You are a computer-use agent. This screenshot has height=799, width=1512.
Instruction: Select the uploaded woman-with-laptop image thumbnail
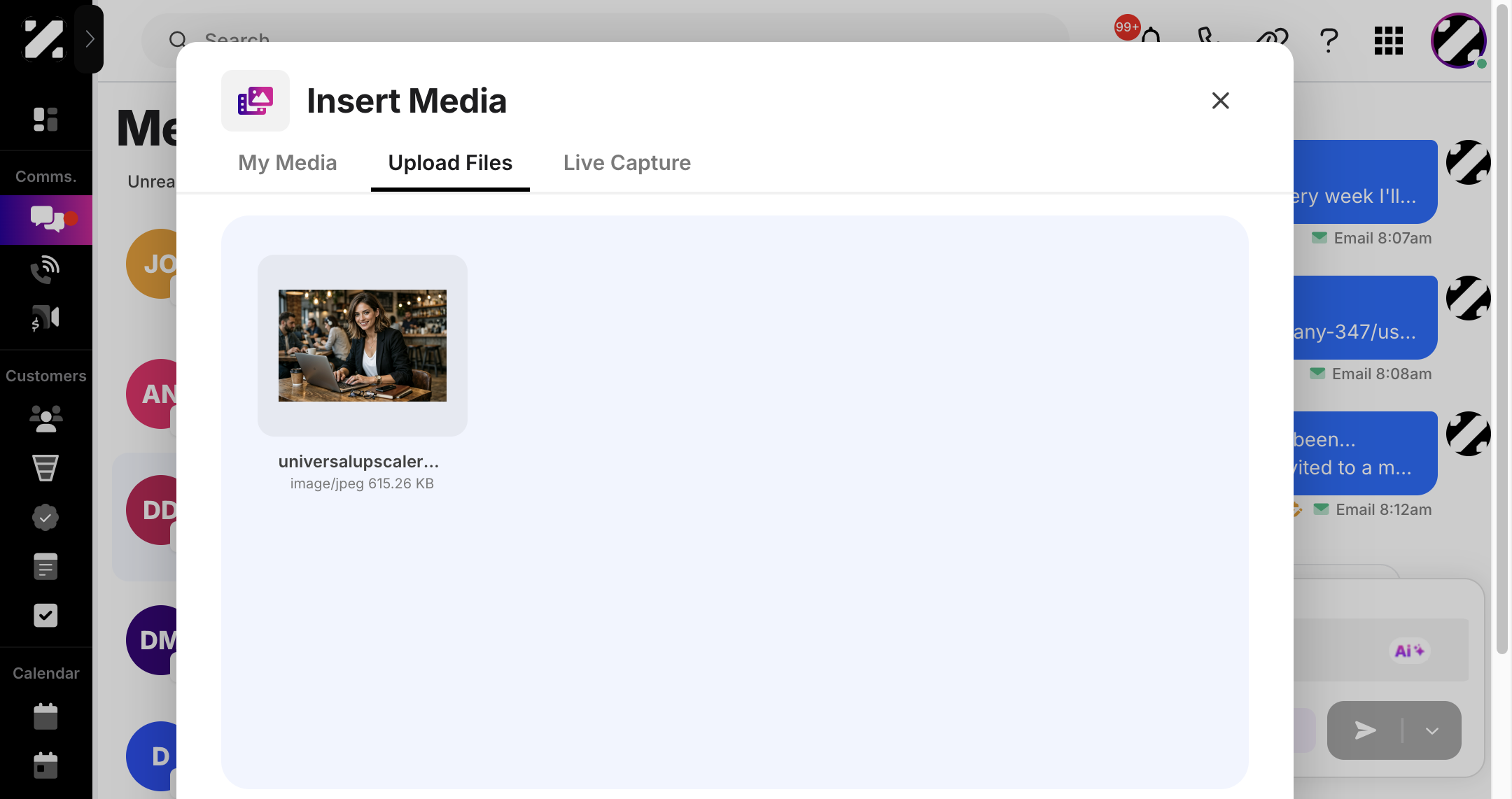[363, 346]
